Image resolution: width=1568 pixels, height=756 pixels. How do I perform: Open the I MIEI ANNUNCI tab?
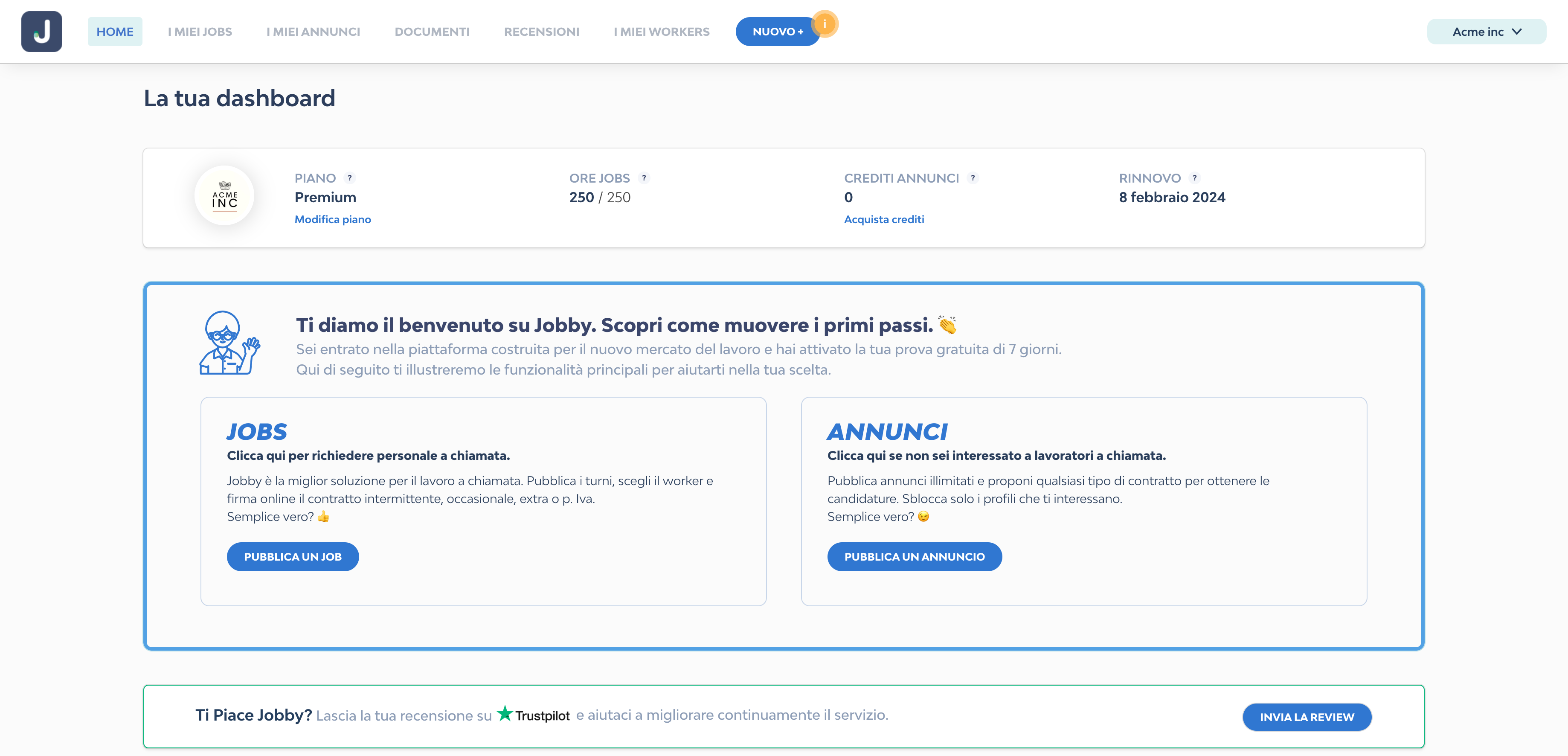pyautogui.click(x=313, y=32)
